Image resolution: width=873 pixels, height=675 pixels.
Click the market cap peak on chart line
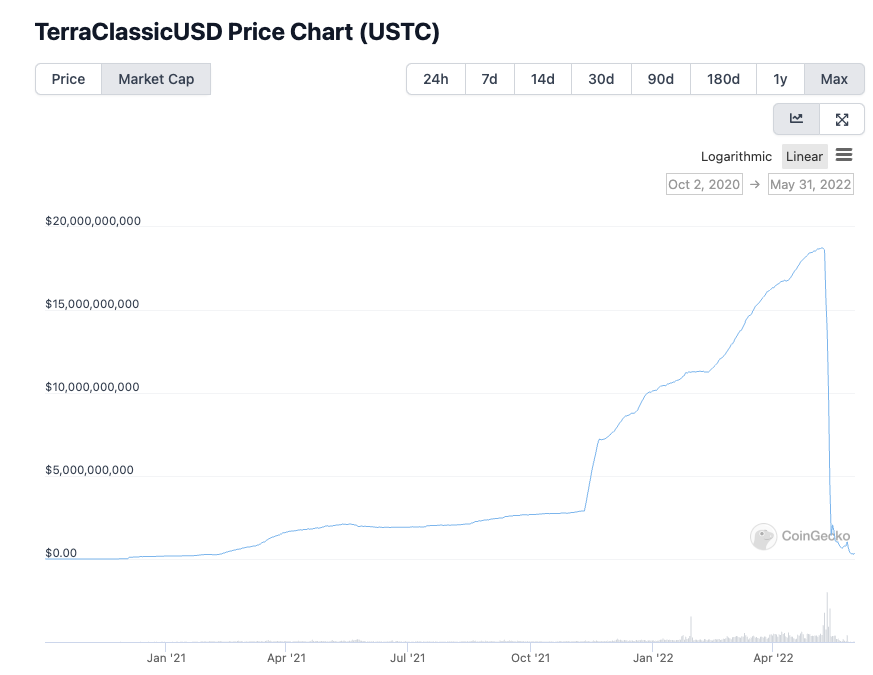pos(823,248)
